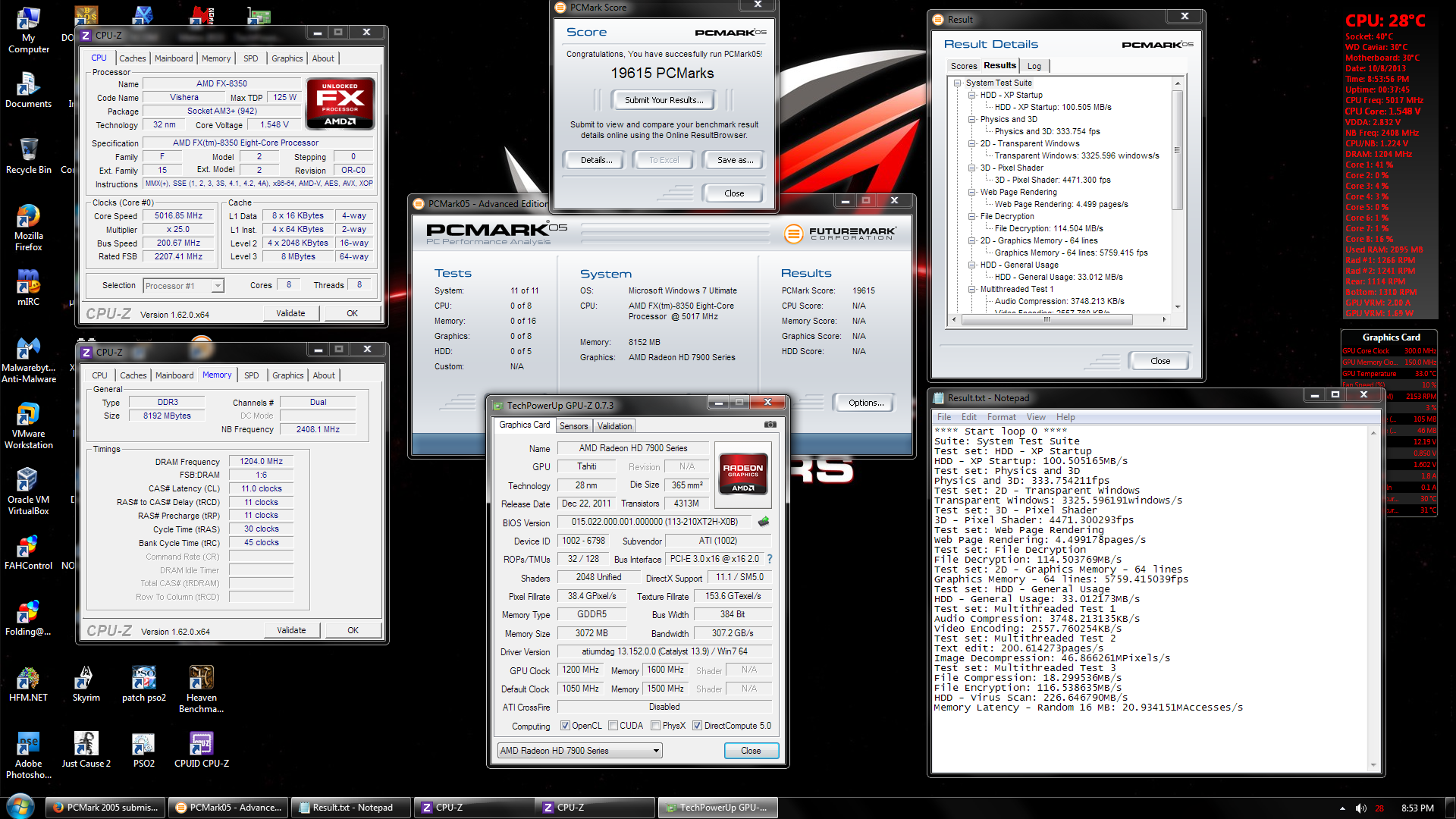Open the mIRC desktop shortcut

[28, 287]
